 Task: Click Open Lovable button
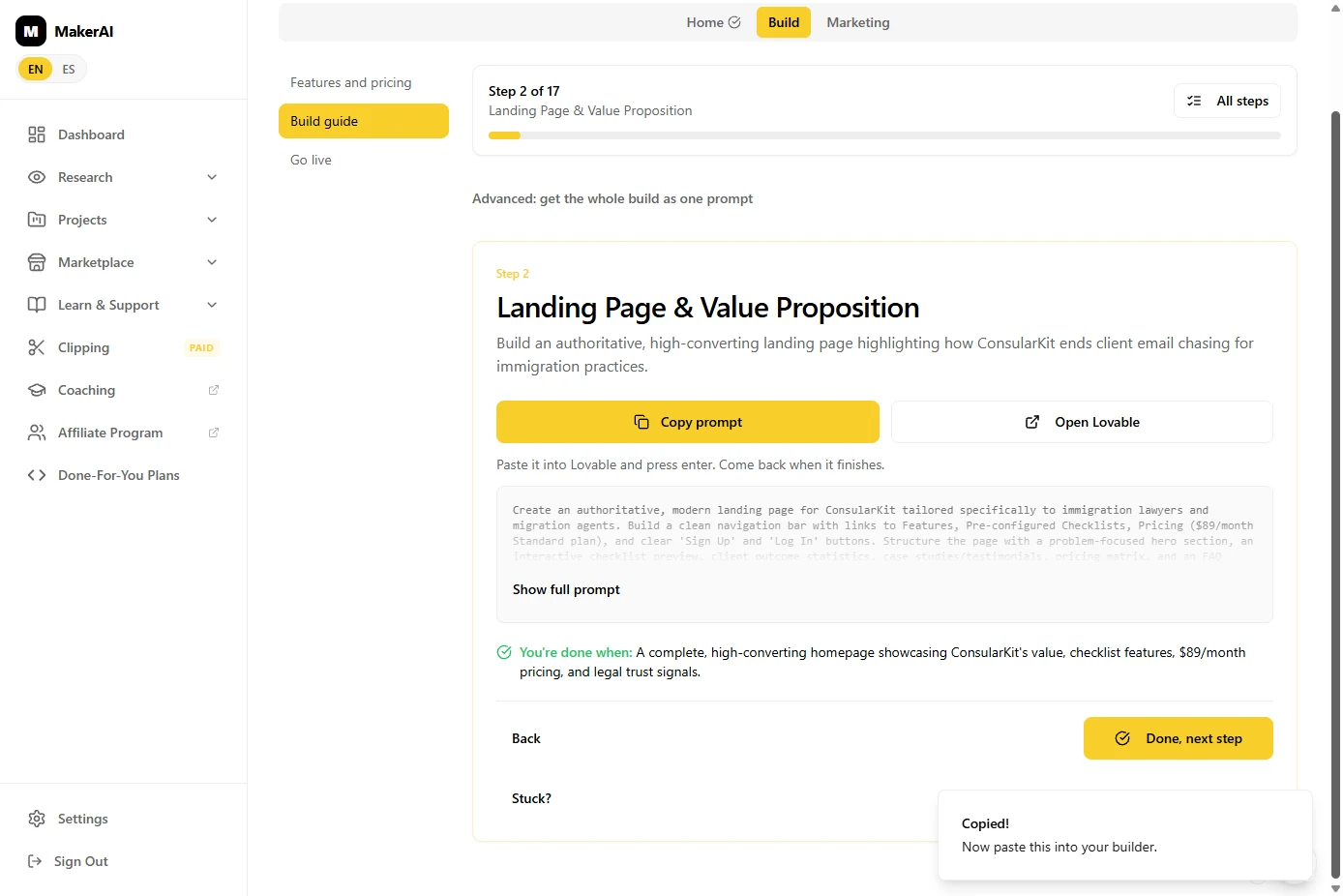point(1082,422)
